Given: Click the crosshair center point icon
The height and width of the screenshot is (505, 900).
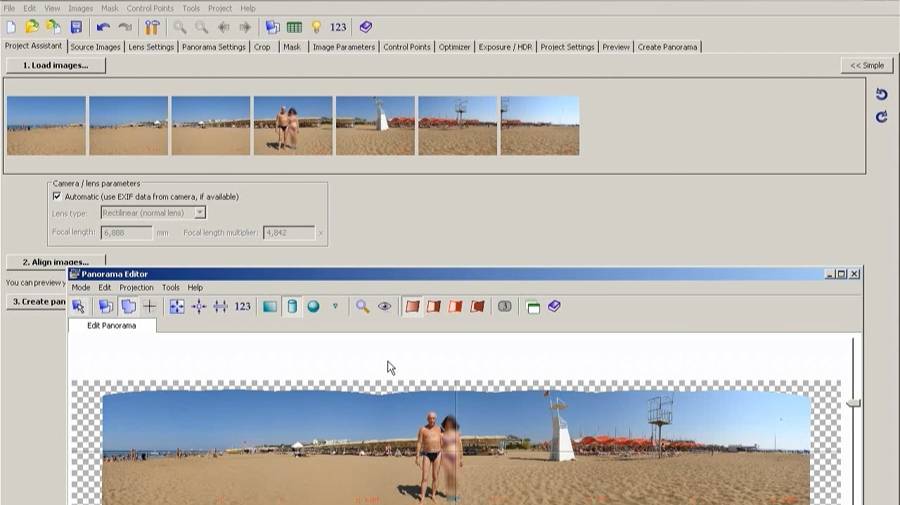Looking at the screenshot, I should coord(149,306).
